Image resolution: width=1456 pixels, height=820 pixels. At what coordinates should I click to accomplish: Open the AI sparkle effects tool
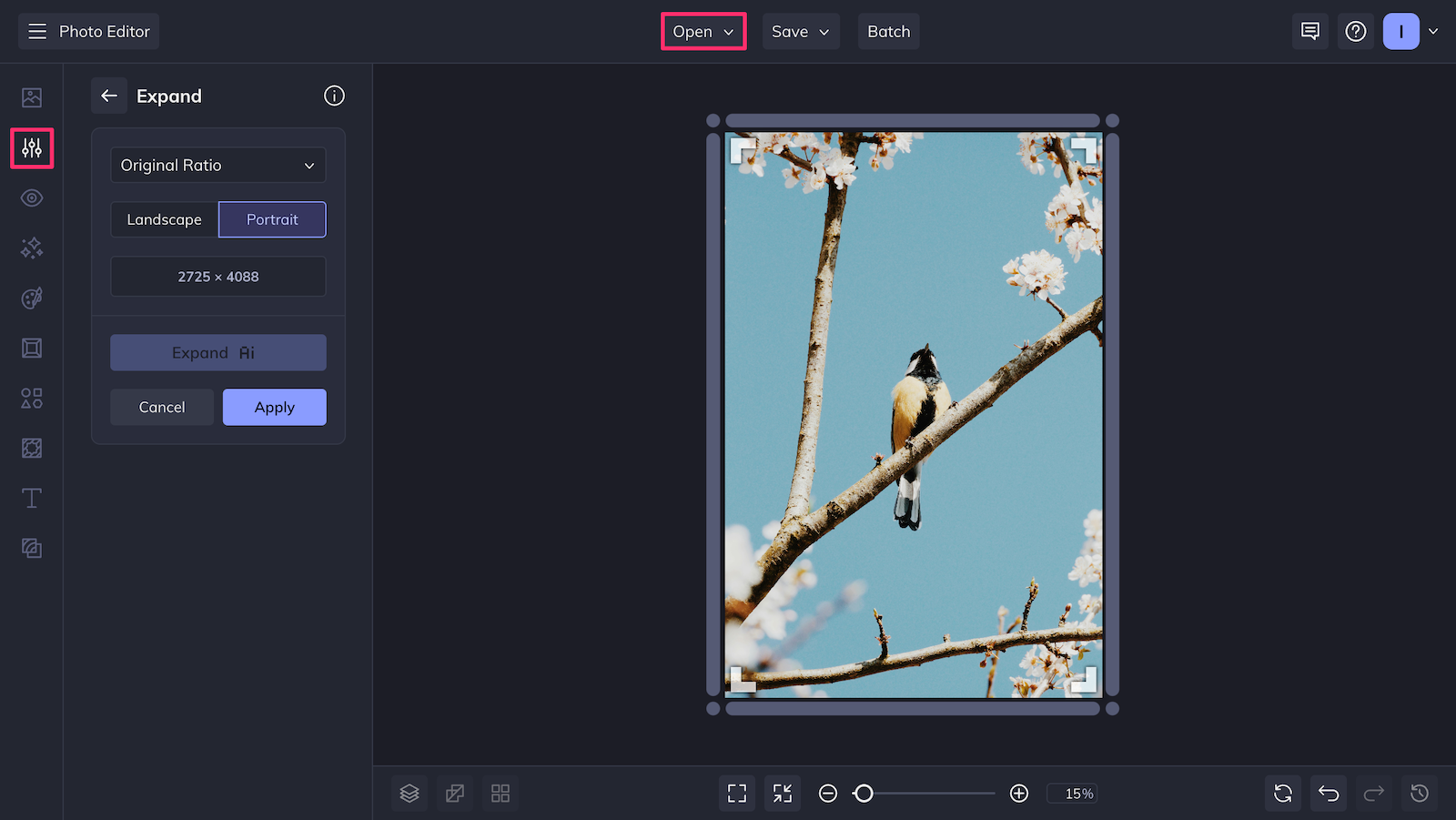(32, 248)
